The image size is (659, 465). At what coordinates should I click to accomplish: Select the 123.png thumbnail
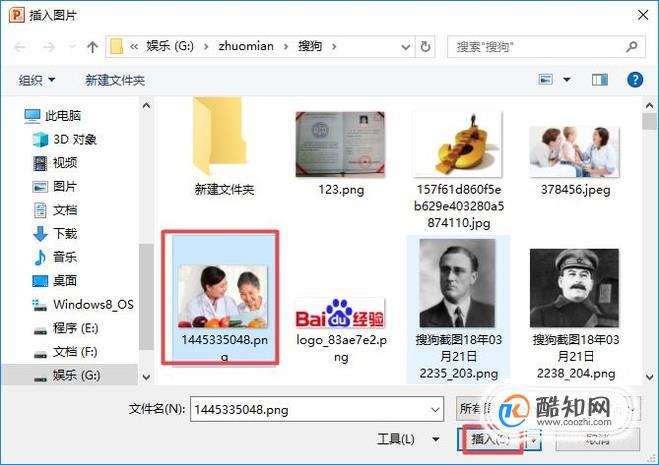click(340, 144)
